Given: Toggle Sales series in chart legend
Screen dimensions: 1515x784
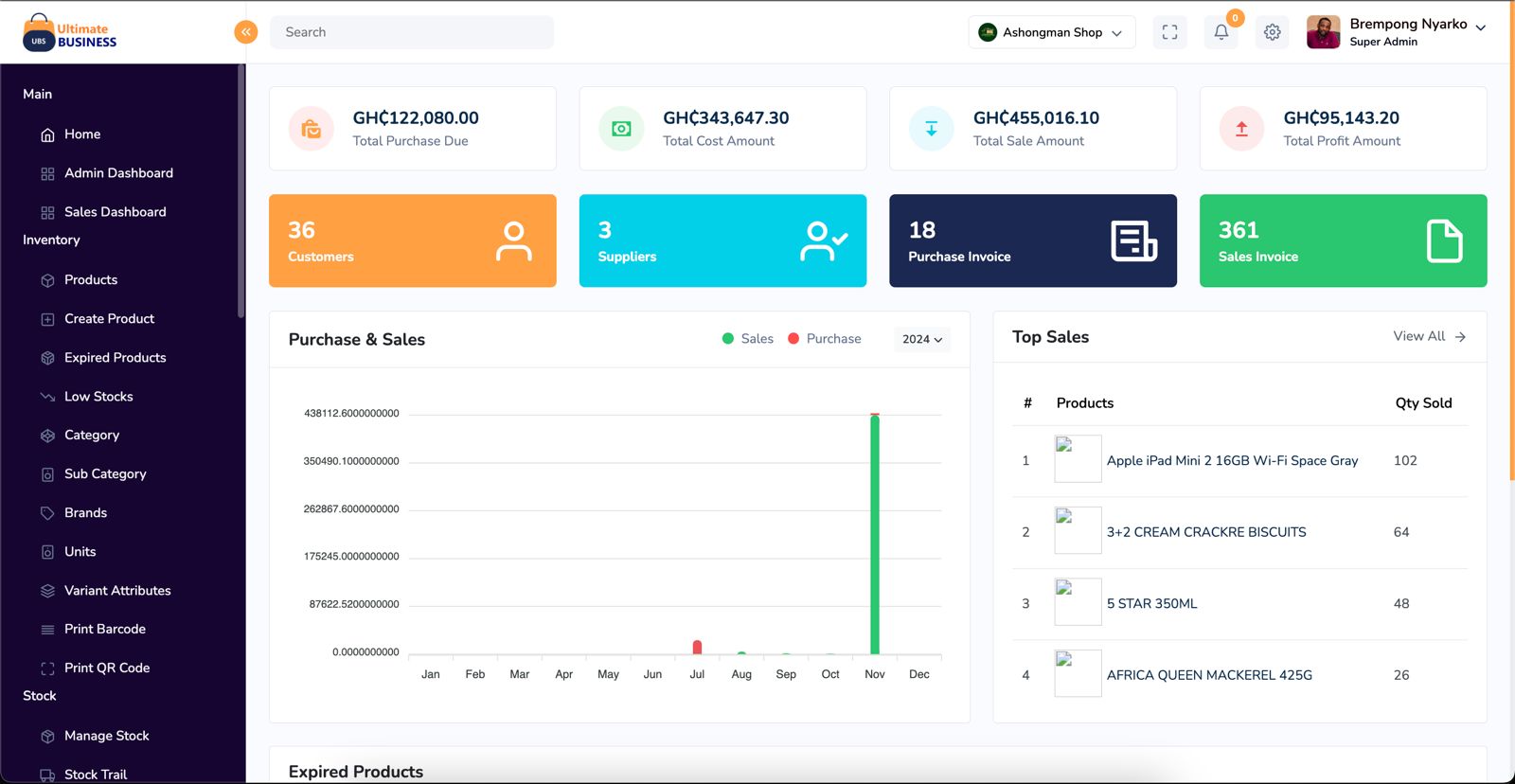Looking at the screenshot, I should tap(747, 339).
